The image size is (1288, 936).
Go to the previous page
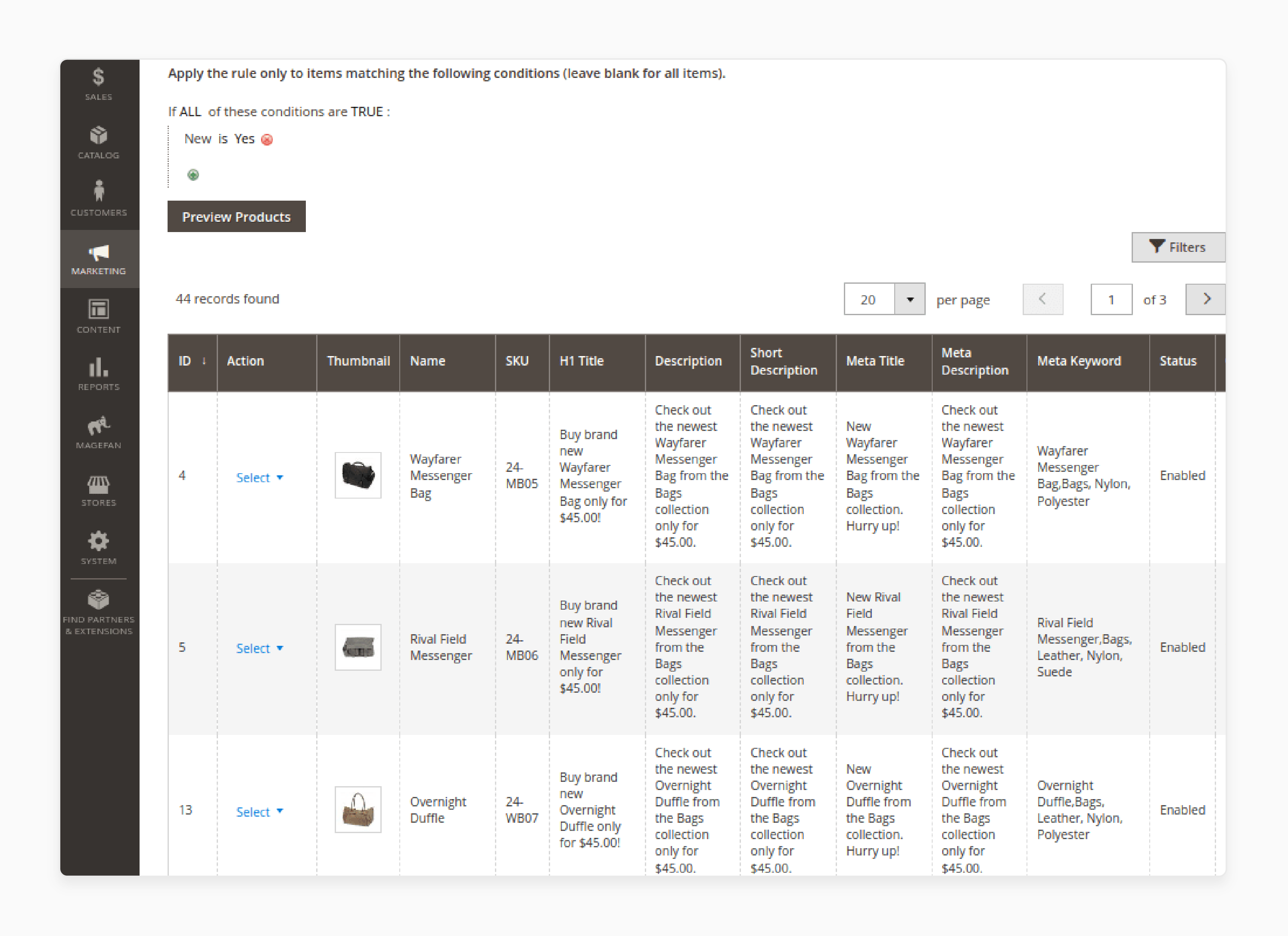tap(1042, 299)
